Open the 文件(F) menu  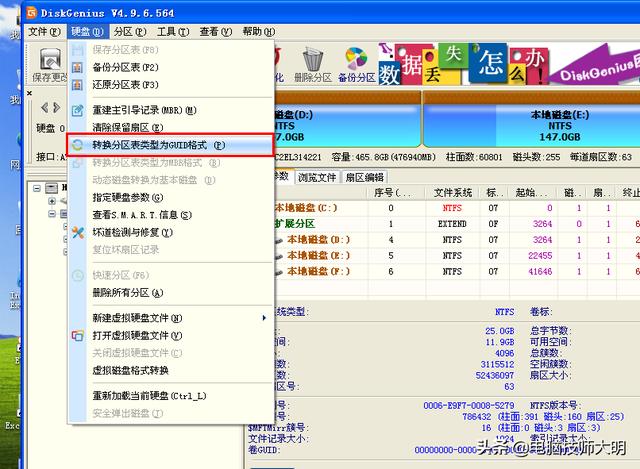pos(44,31)
